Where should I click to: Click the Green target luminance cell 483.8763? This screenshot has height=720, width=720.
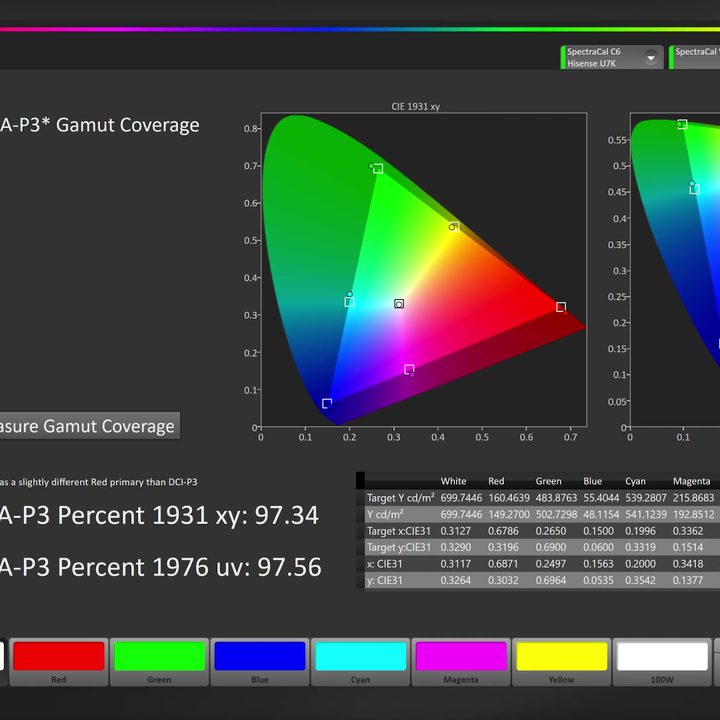(x=556, y=498)
